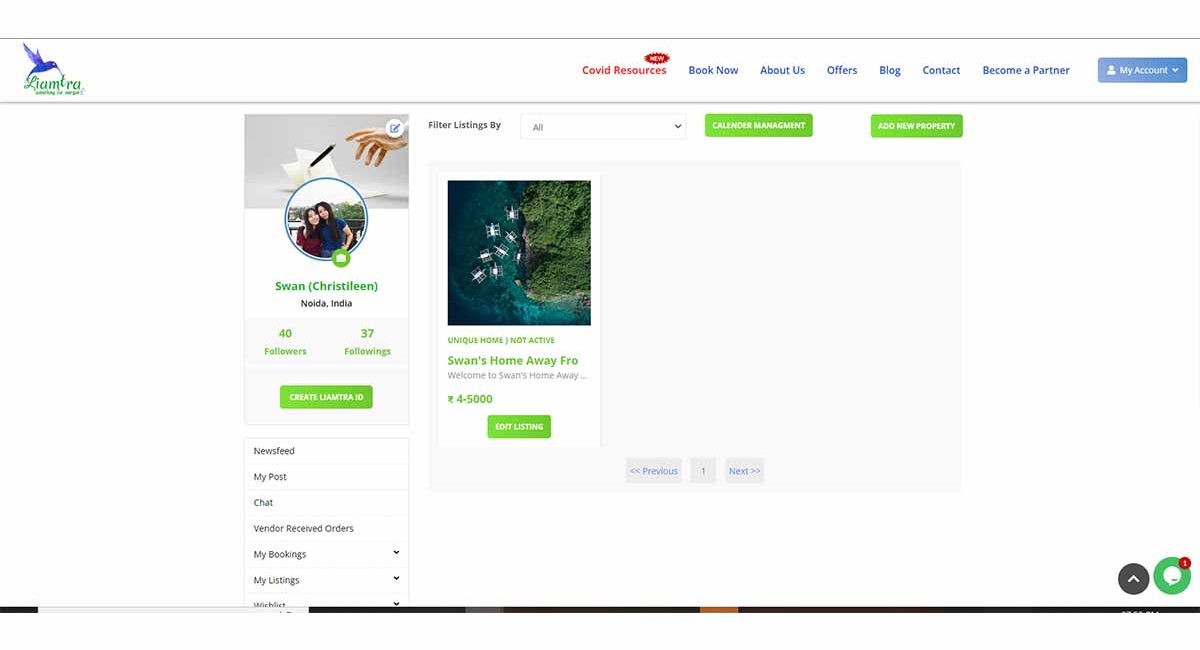Viewport: 1200px width, 650px height.
Task: Open Covid Resources in navigation
Action: click(x=624, y=70)
